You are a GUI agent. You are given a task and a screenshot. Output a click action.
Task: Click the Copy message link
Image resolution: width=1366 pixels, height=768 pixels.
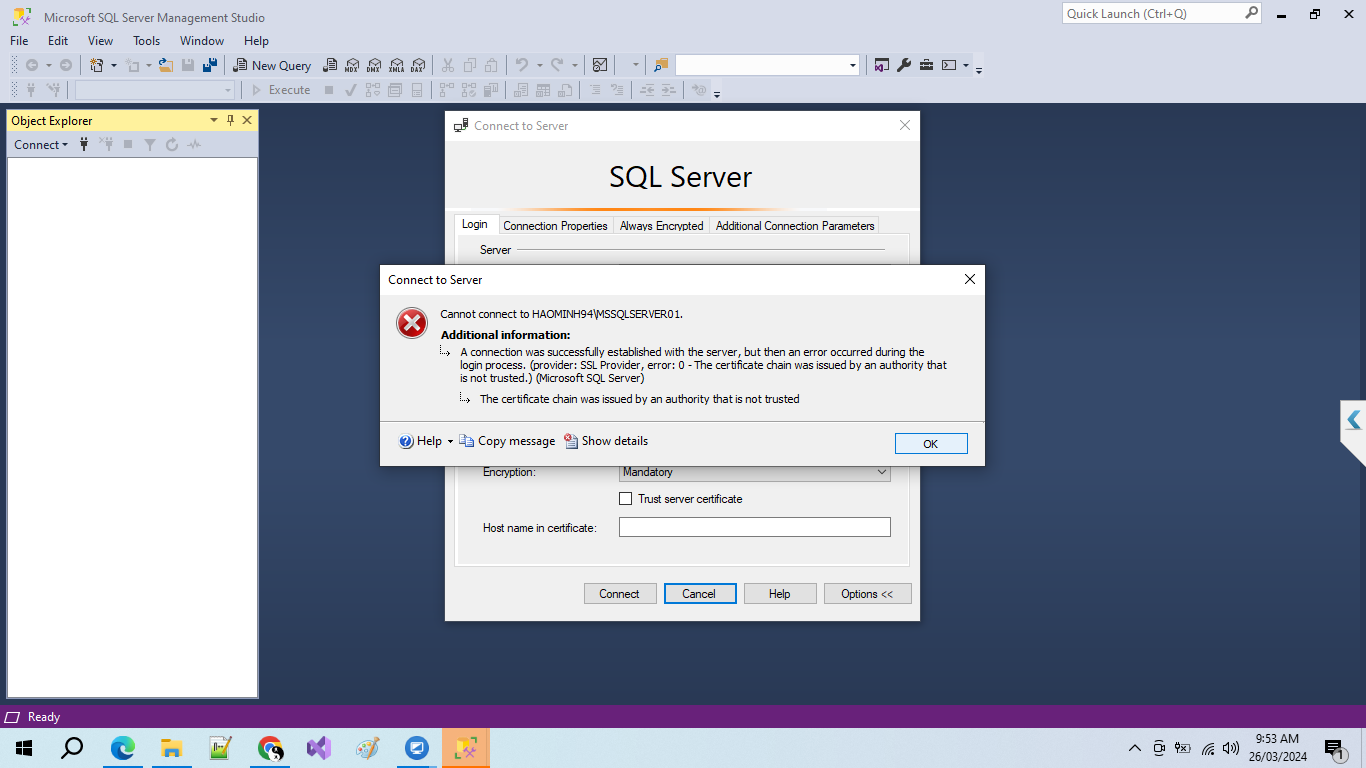click(x=516, y=441)
